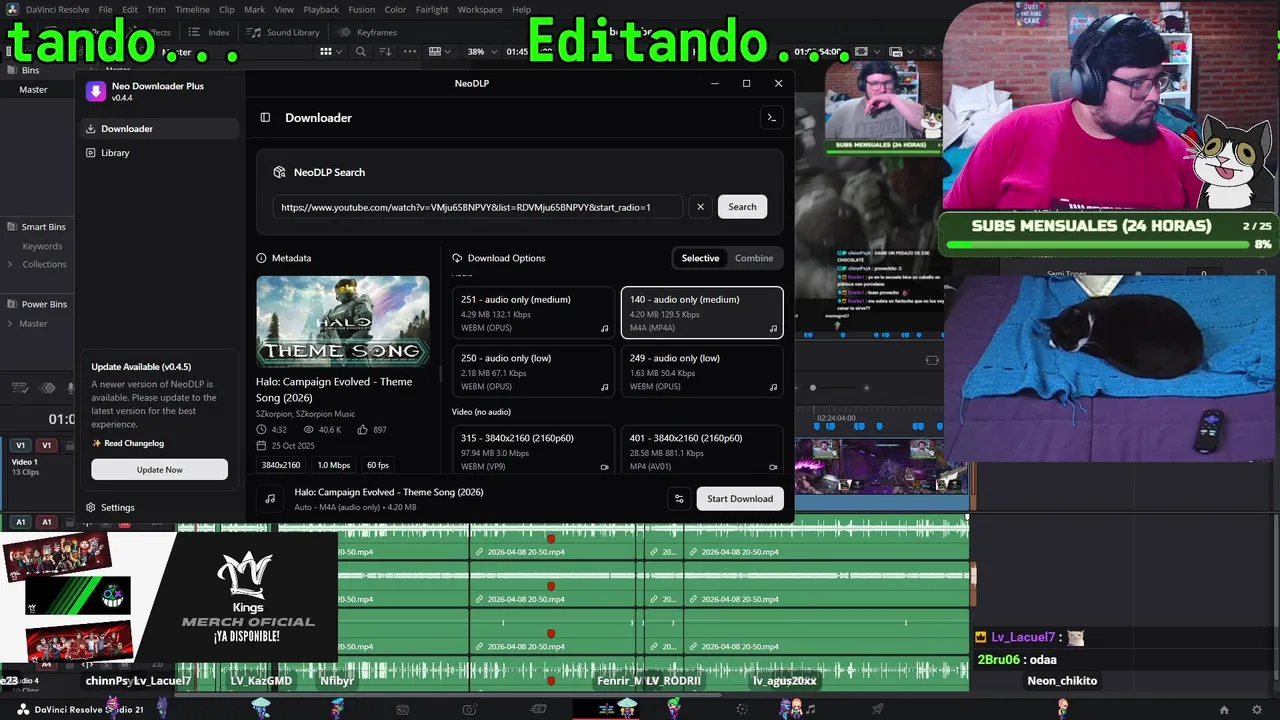
Task: Open the File menu in DaVinci Resolve
Action: coord(105,10)
